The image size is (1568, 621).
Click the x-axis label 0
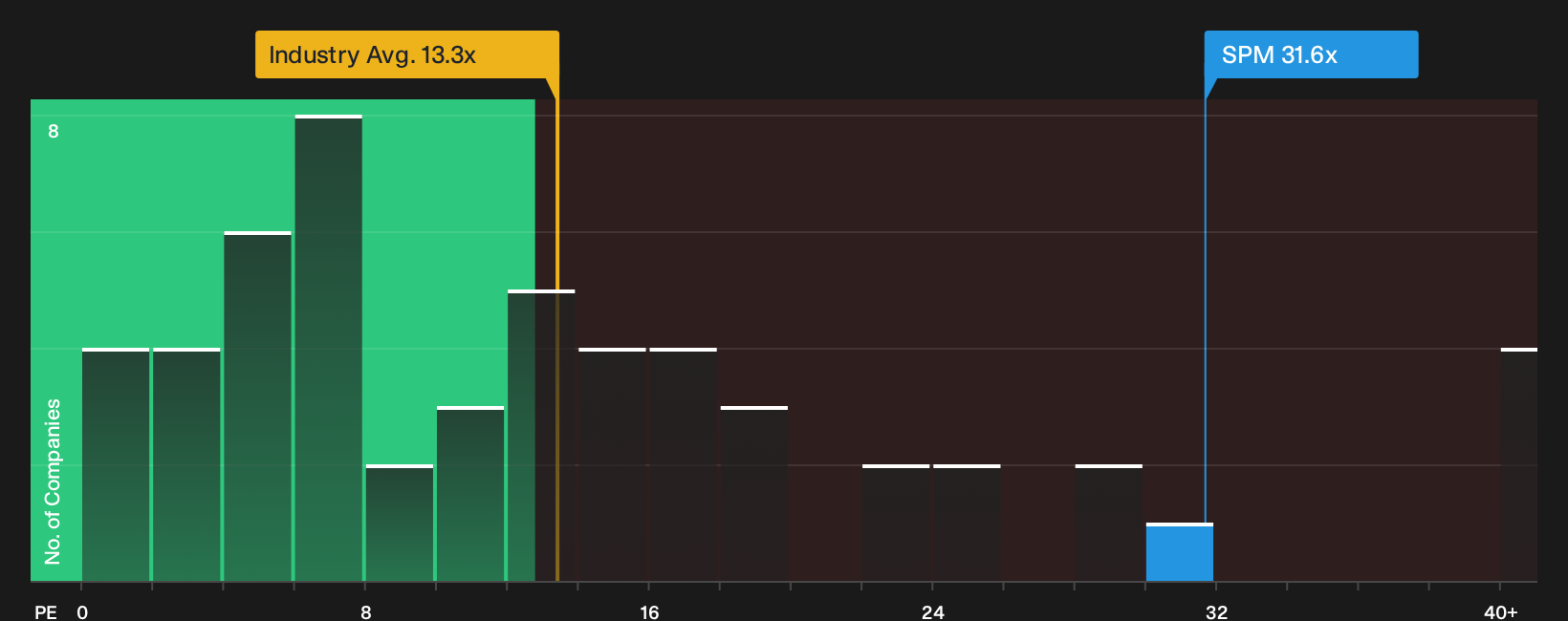82,611
